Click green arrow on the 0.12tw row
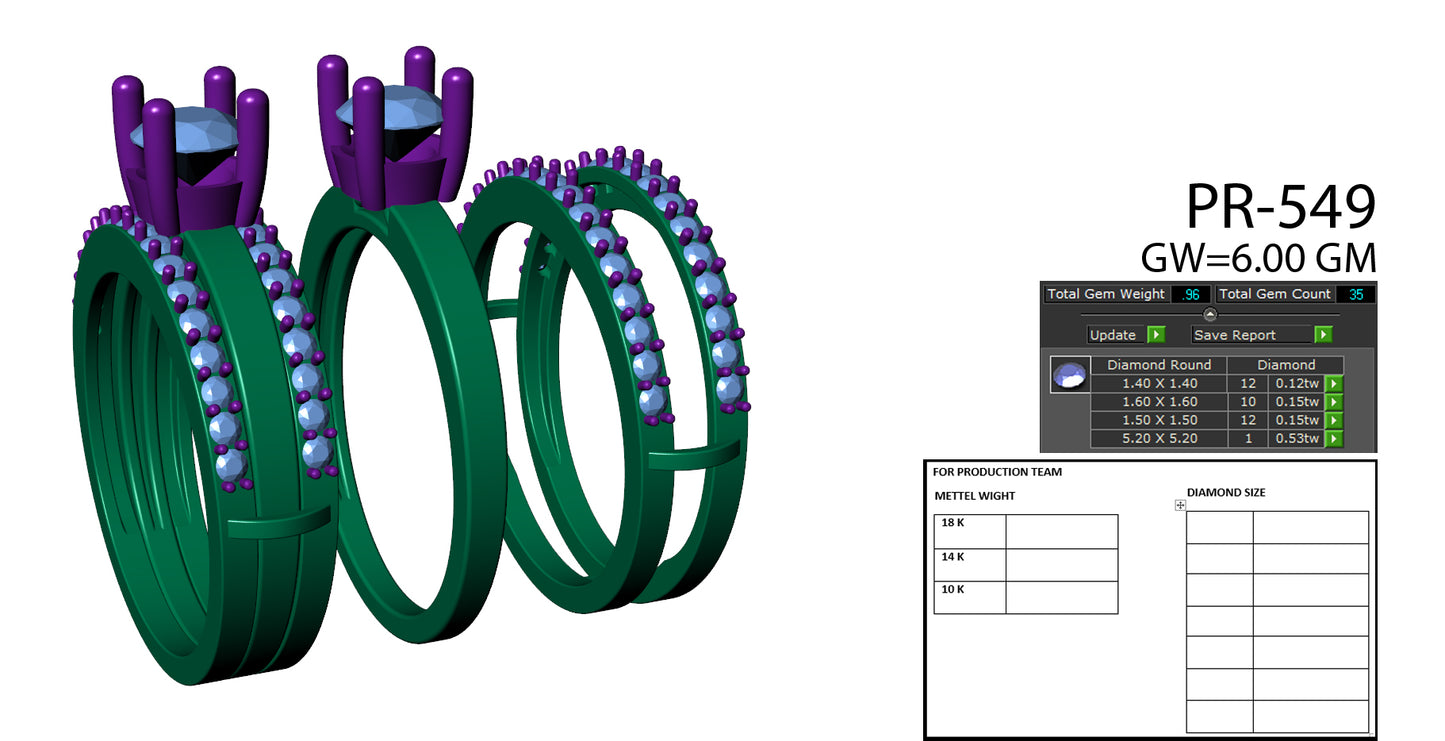The height and width of the screenshot is (741, 1445). point(1333,383)
